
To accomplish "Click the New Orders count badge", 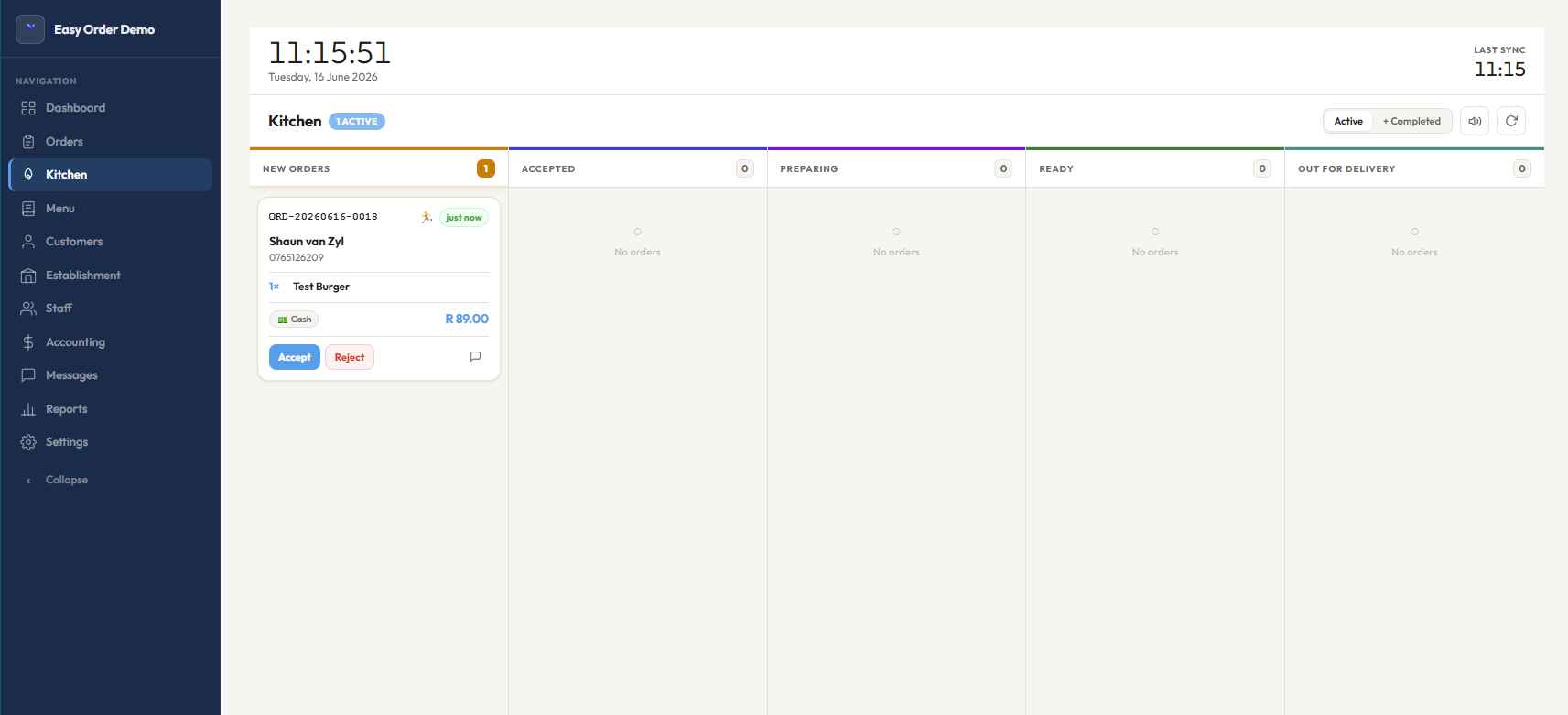I will point(486,168).
